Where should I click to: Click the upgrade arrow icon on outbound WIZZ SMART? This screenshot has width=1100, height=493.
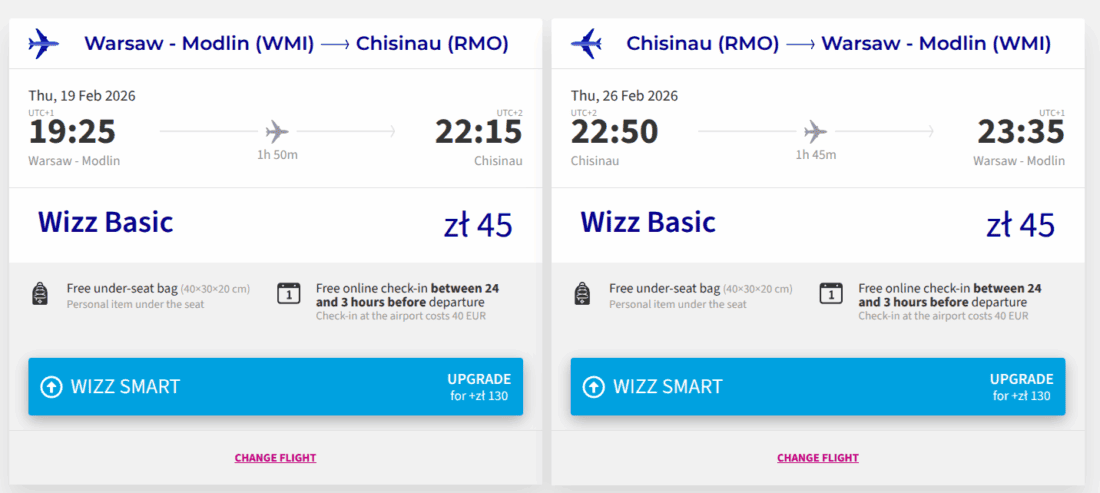[x=51, y=387]
